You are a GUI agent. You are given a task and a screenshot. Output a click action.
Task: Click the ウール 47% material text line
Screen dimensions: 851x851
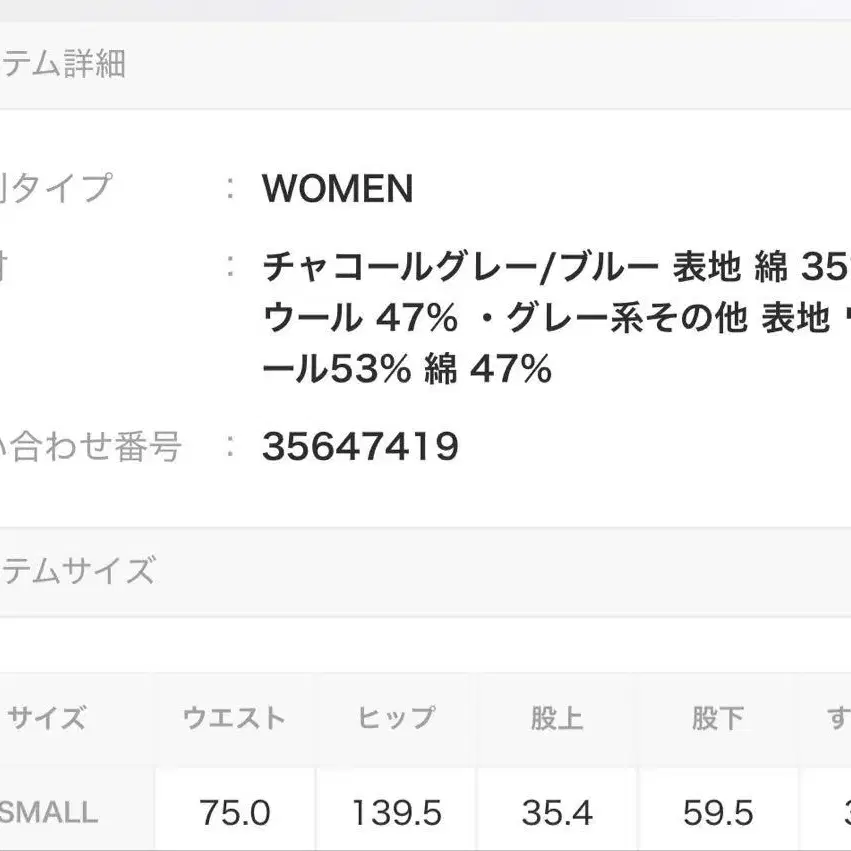360,319
